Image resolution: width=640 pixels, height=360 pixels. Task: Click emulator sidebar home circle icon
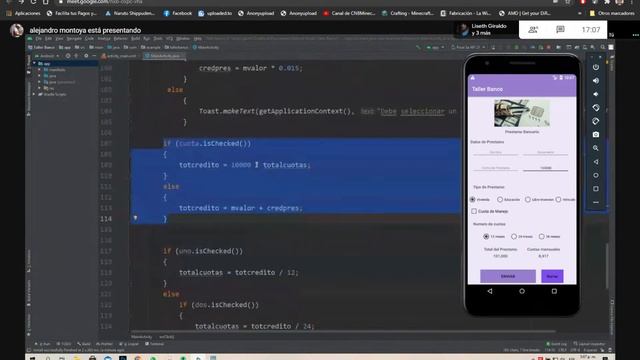click(596, 175)
